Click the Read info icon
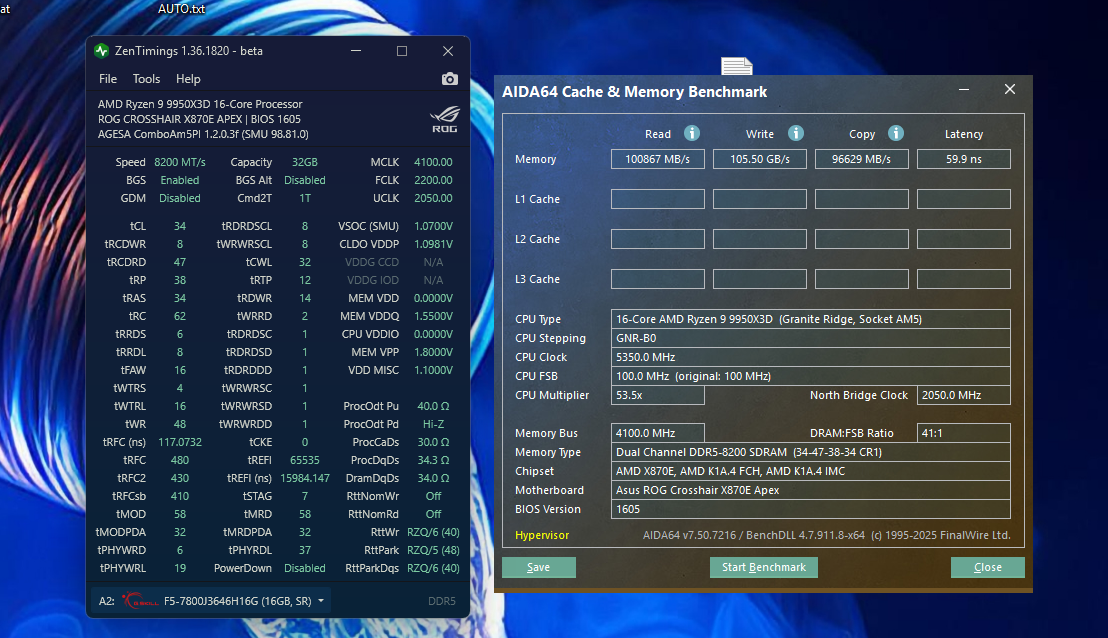 click(x=692, y=133)
